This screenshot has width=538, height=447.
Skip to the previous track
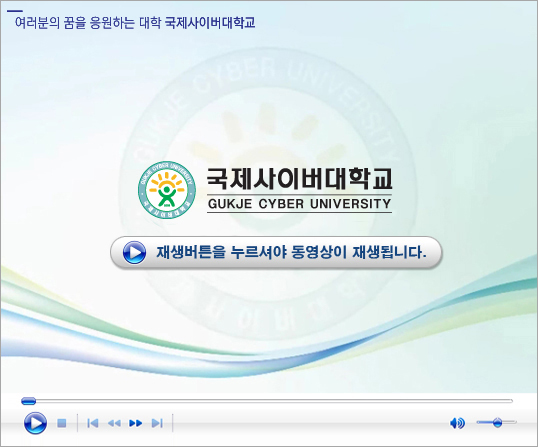[x=93, y=423]
